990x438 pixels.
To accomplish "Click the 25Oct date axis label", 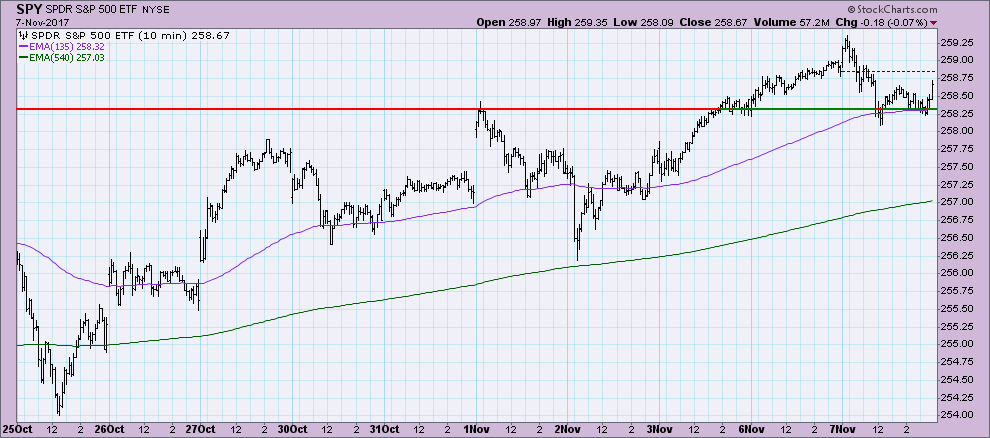I will (x=16, y=429).
